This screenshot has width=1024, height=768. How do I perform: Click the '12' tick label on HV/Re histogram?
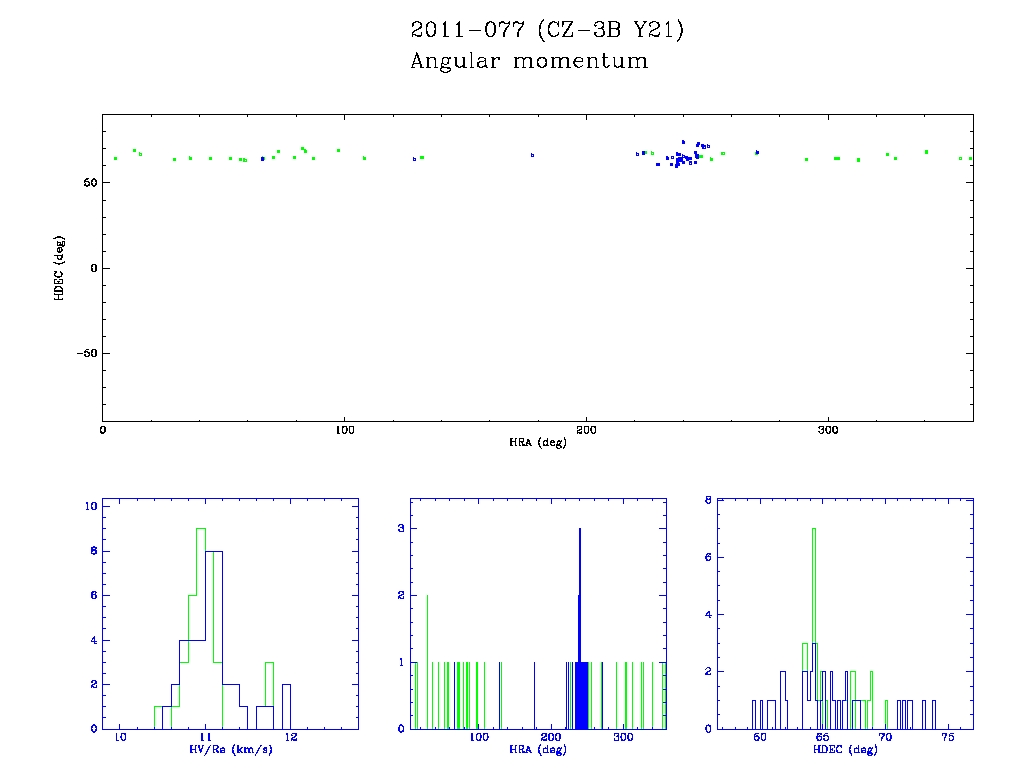tap(291, 737)
